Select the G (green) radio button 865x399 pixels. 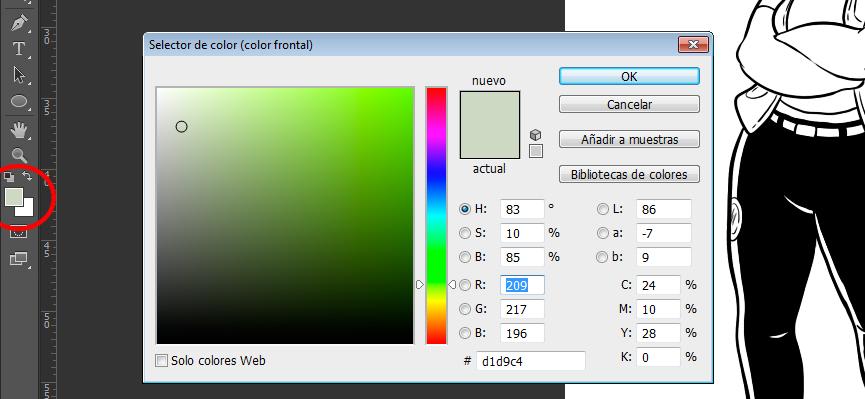tap(465, 309)
